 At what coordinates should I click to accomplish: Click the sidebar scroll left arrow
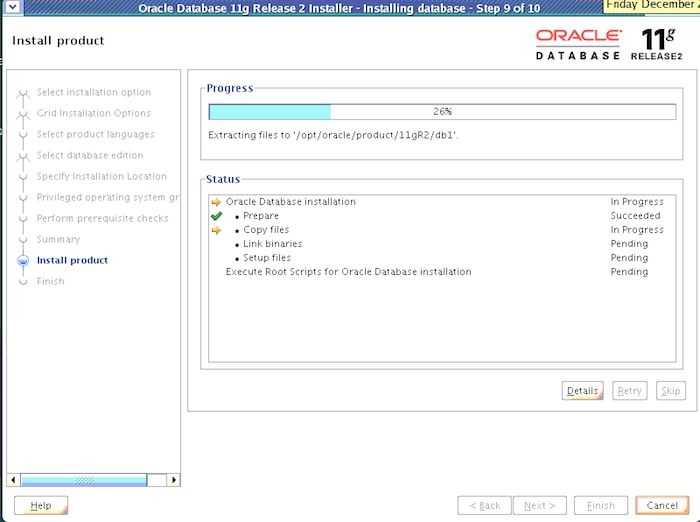(x=13, y=480)
